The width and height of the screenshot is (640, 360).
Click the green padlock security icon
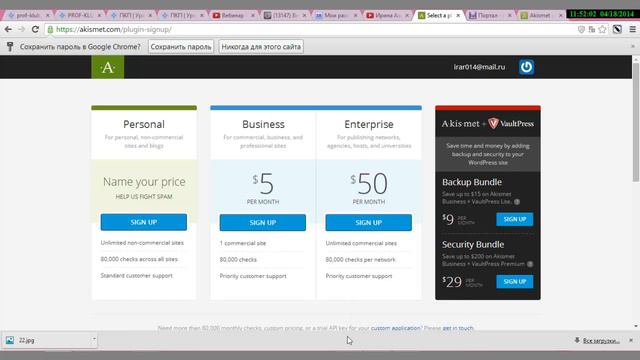(50, 29)
